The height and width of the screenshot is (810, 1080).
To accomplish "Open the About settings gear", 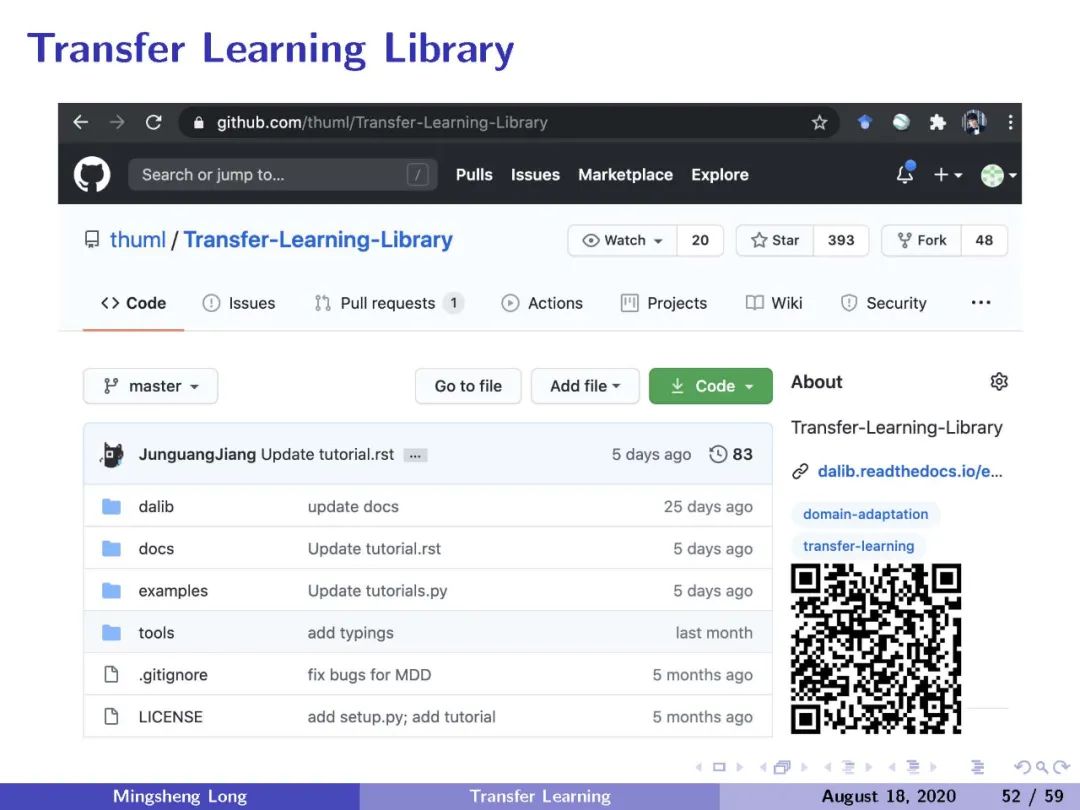I will click(999, 382).
